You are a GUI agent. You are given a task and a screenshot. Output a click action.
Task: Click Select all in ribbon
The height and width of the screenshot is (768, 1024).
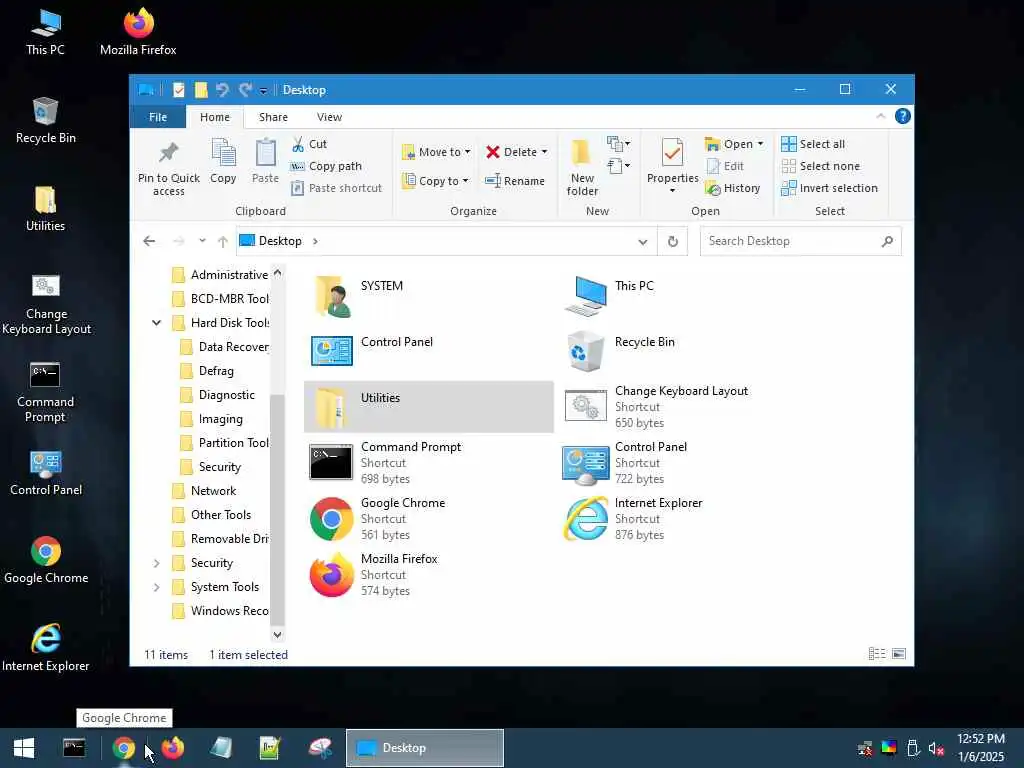tap(813, 144)
